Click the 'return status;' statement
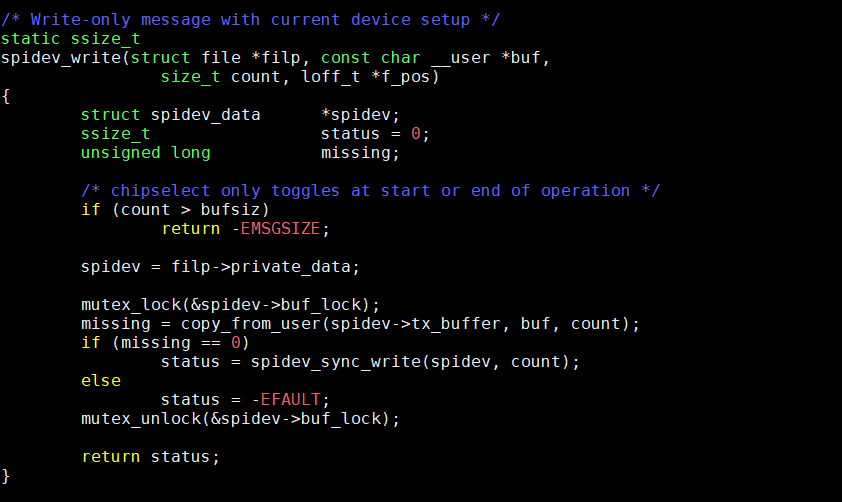The height and width of the screenshot is (502, 842). (150, 457)
